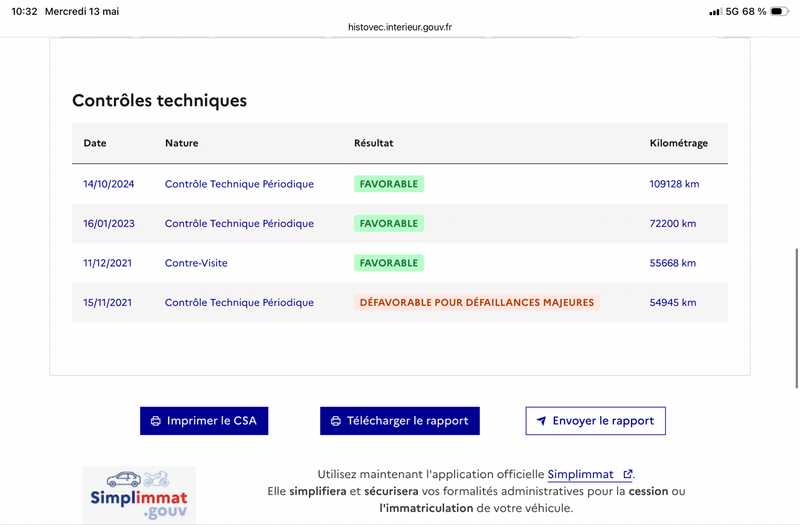Tap the histovec.interieur.gouv.fr address bar

click(x=400, y=27)
